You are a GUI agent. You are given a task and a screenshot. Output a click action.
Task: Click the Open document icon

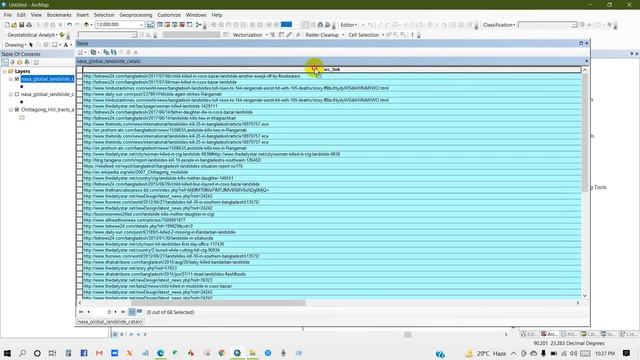14,25
